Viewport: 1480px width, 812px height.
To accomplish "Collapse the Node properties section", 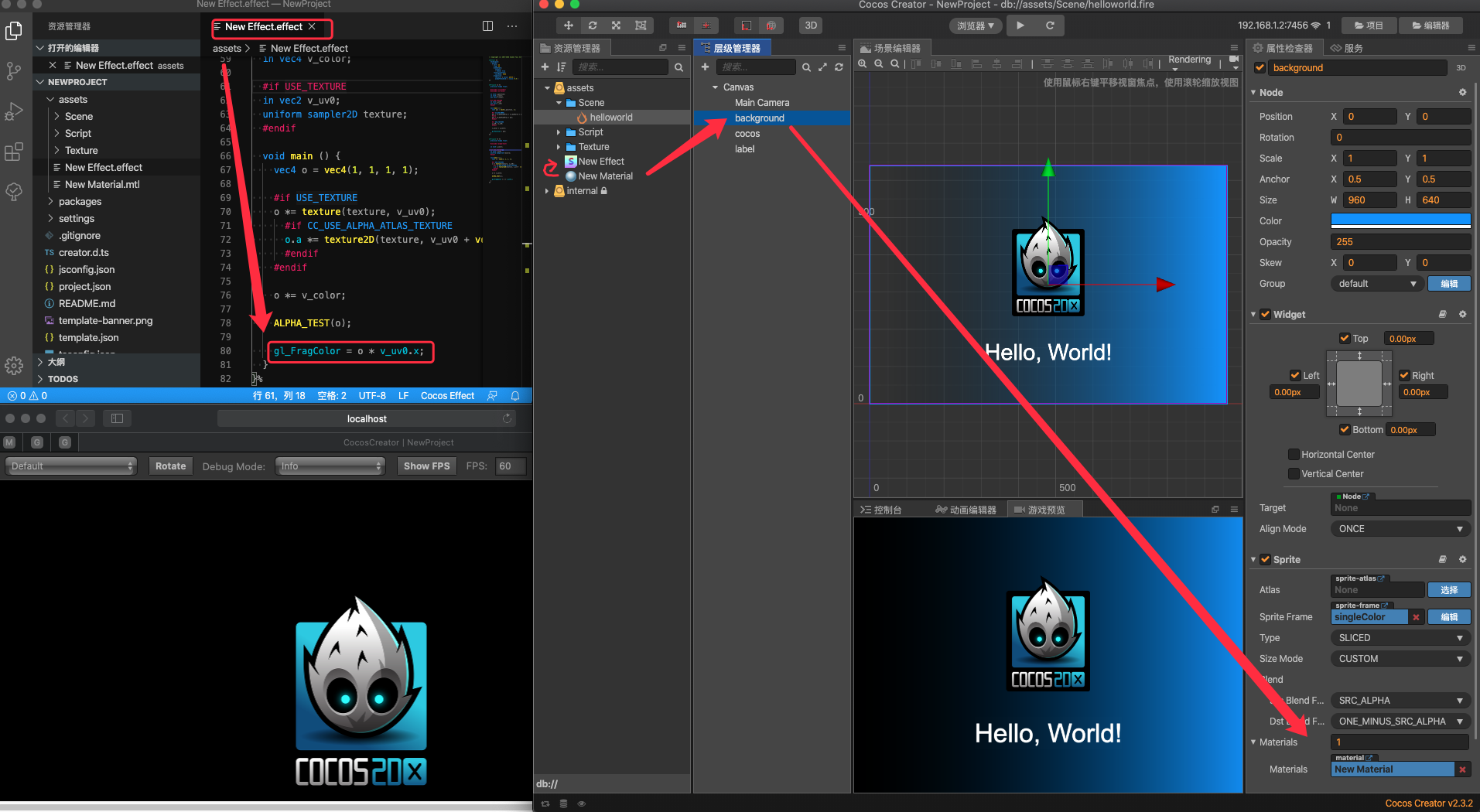I will point(1253,93).
